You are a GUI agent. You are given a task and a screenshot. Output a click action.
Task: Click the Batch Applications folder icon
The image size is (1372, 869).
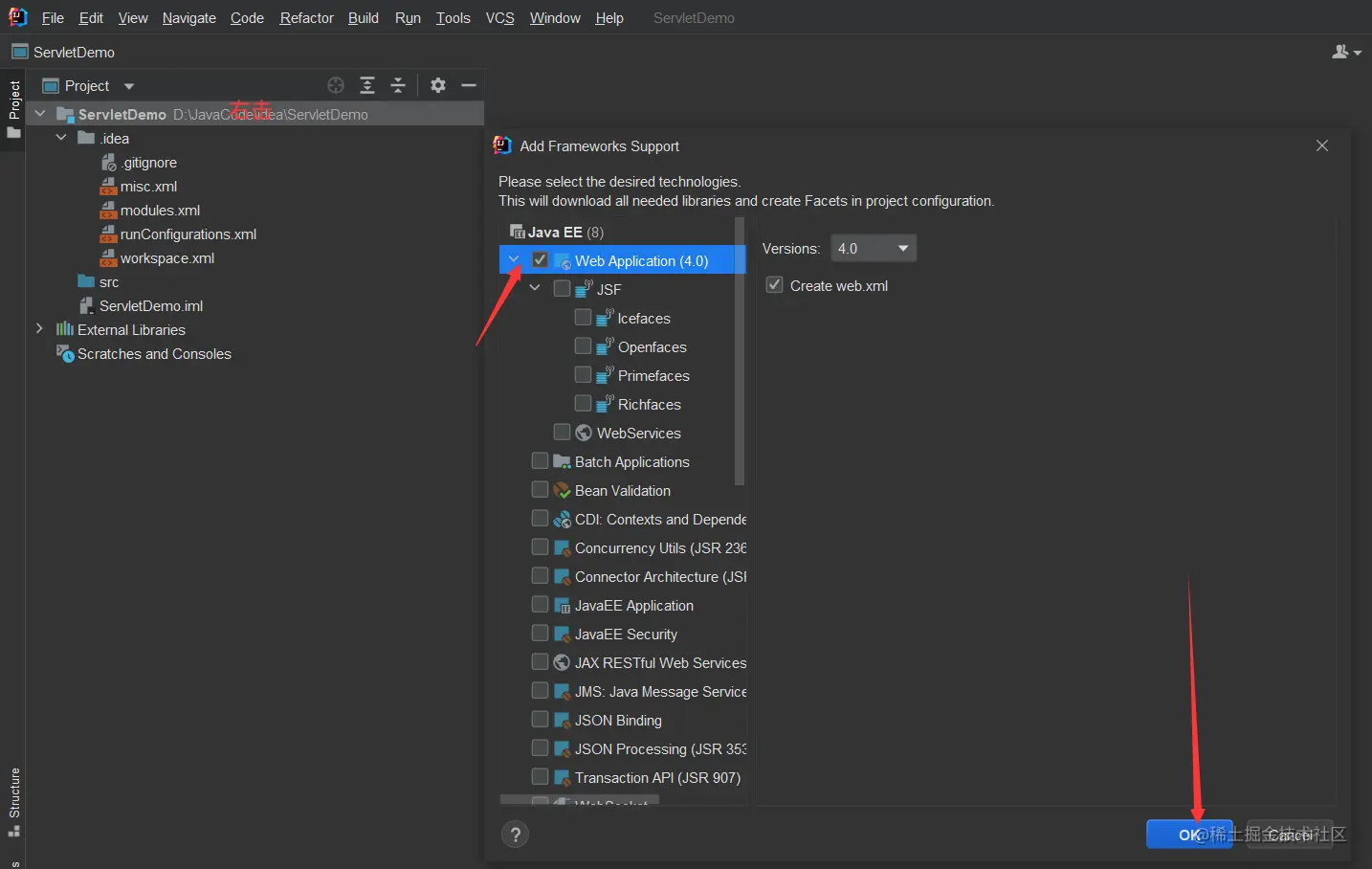[563, 461]
